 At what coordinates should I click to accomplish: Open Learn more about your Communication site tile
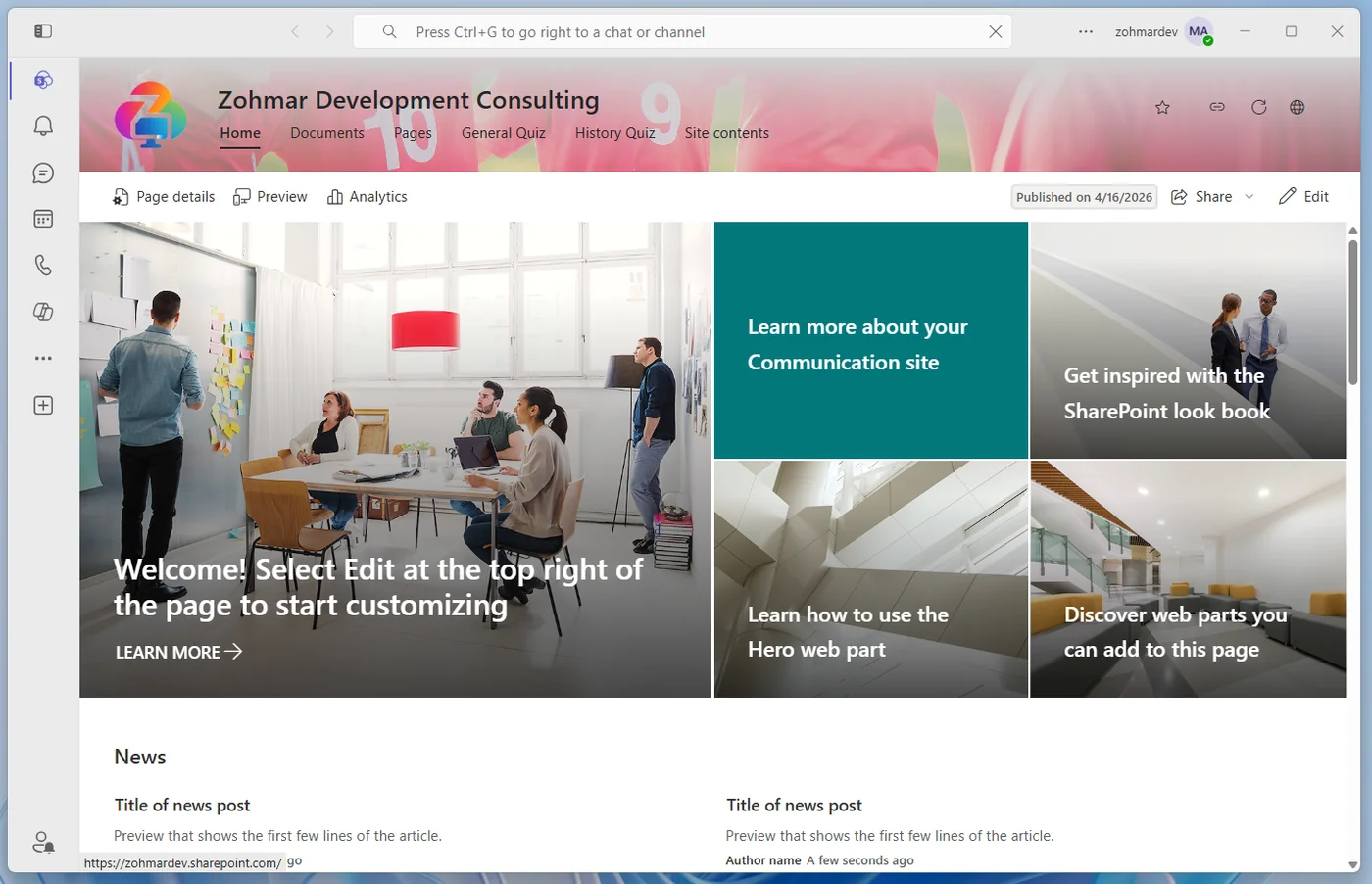tap(871, 340)
